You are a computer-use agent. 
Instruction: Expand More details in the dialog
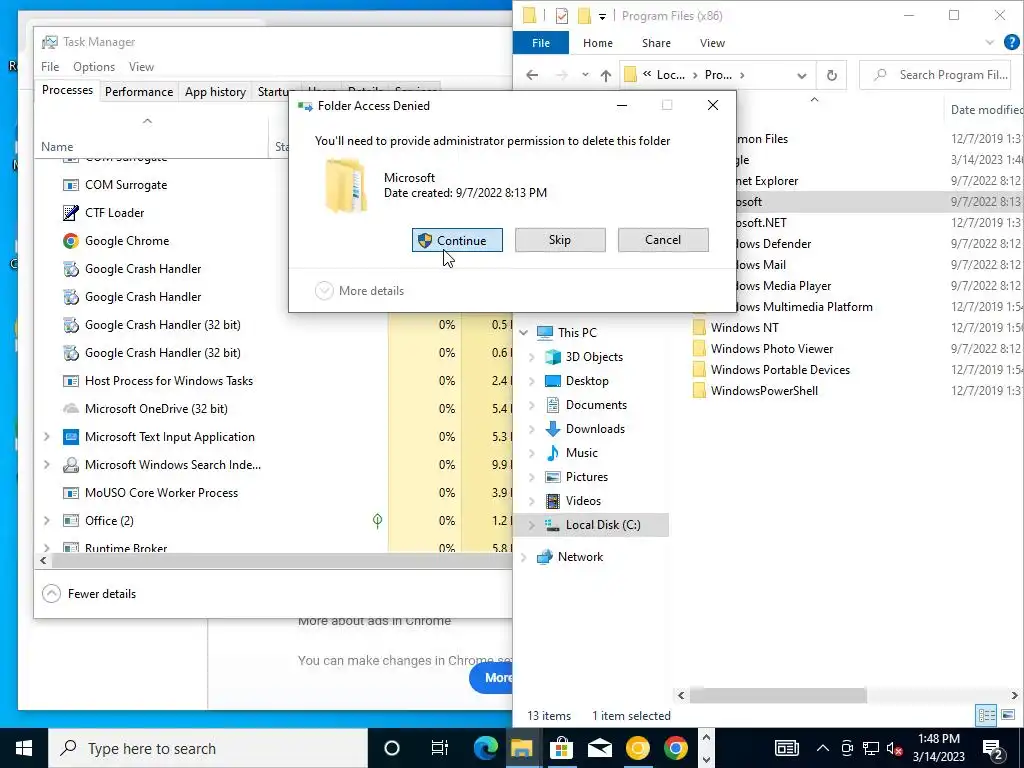pos(359,291)
